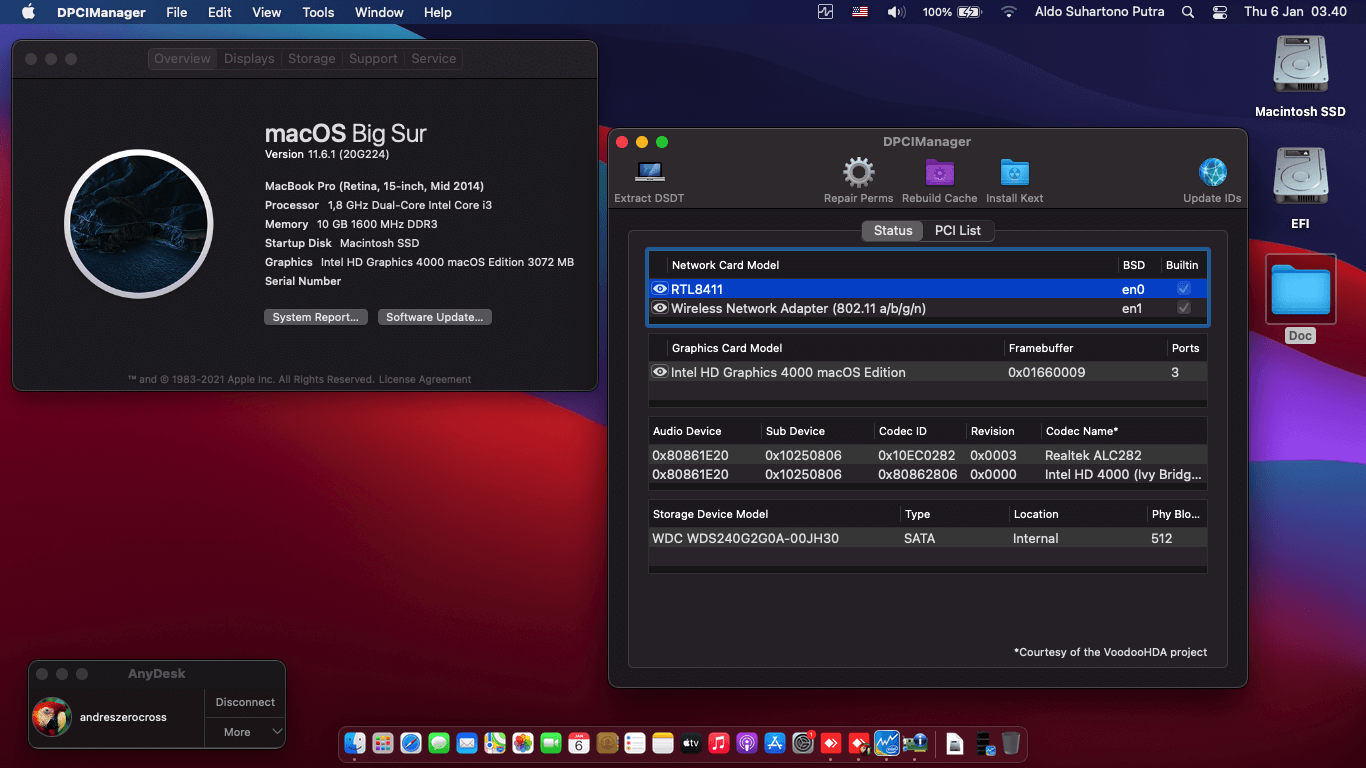
Task: Click the eye icon beside Intel HD Graphics 4000
Action: [660, 372]
